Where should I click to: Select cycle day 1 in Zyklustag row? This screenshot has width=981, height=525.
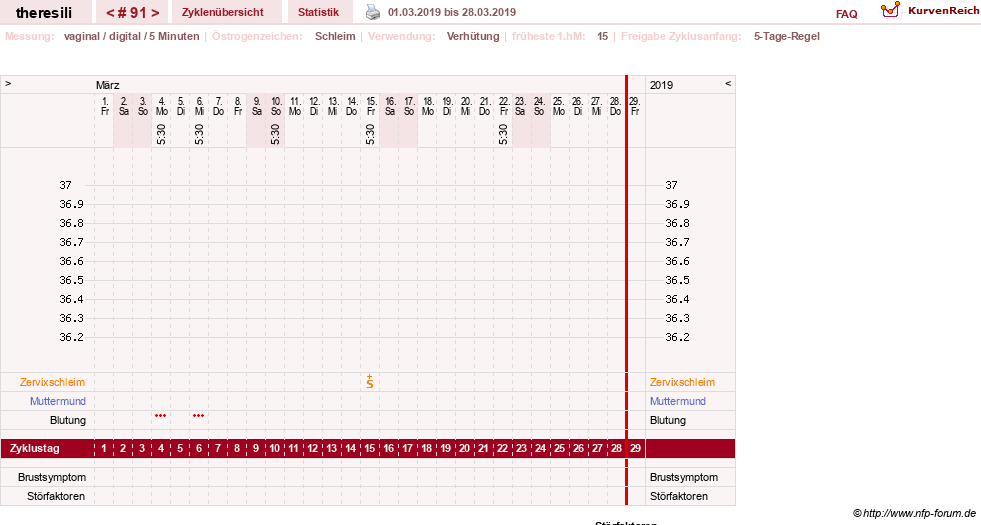[104, 448]
